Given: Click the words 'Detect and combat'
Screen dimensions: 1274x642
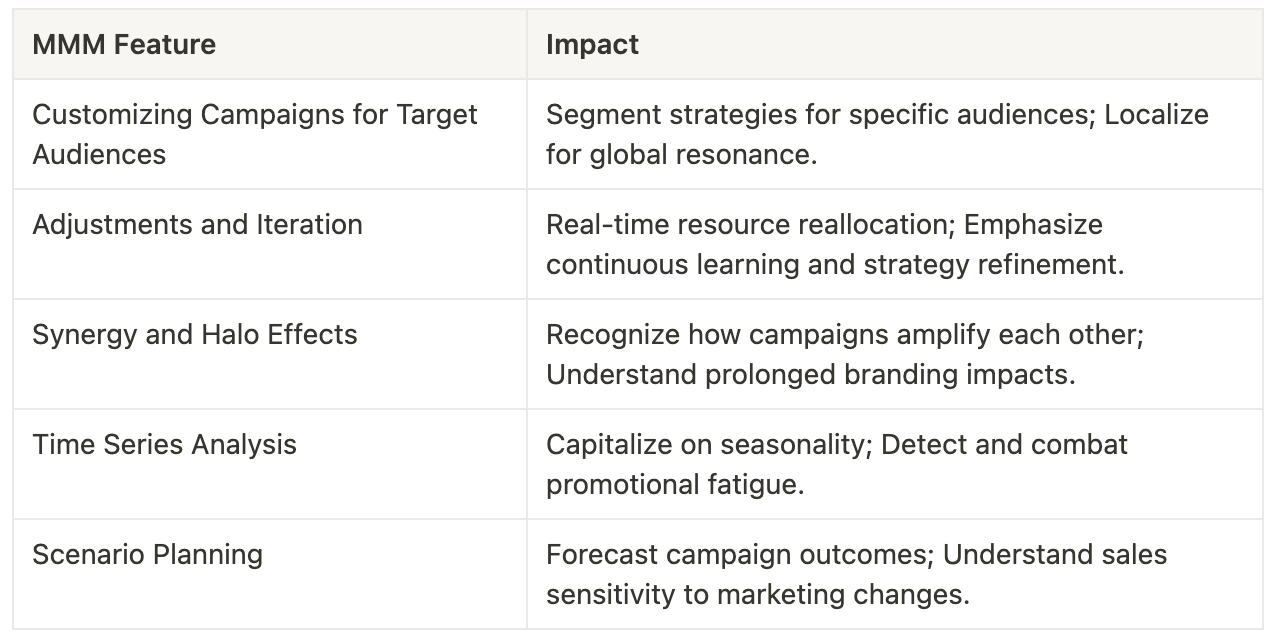Looking at the screenshot, I should 1005,444.
